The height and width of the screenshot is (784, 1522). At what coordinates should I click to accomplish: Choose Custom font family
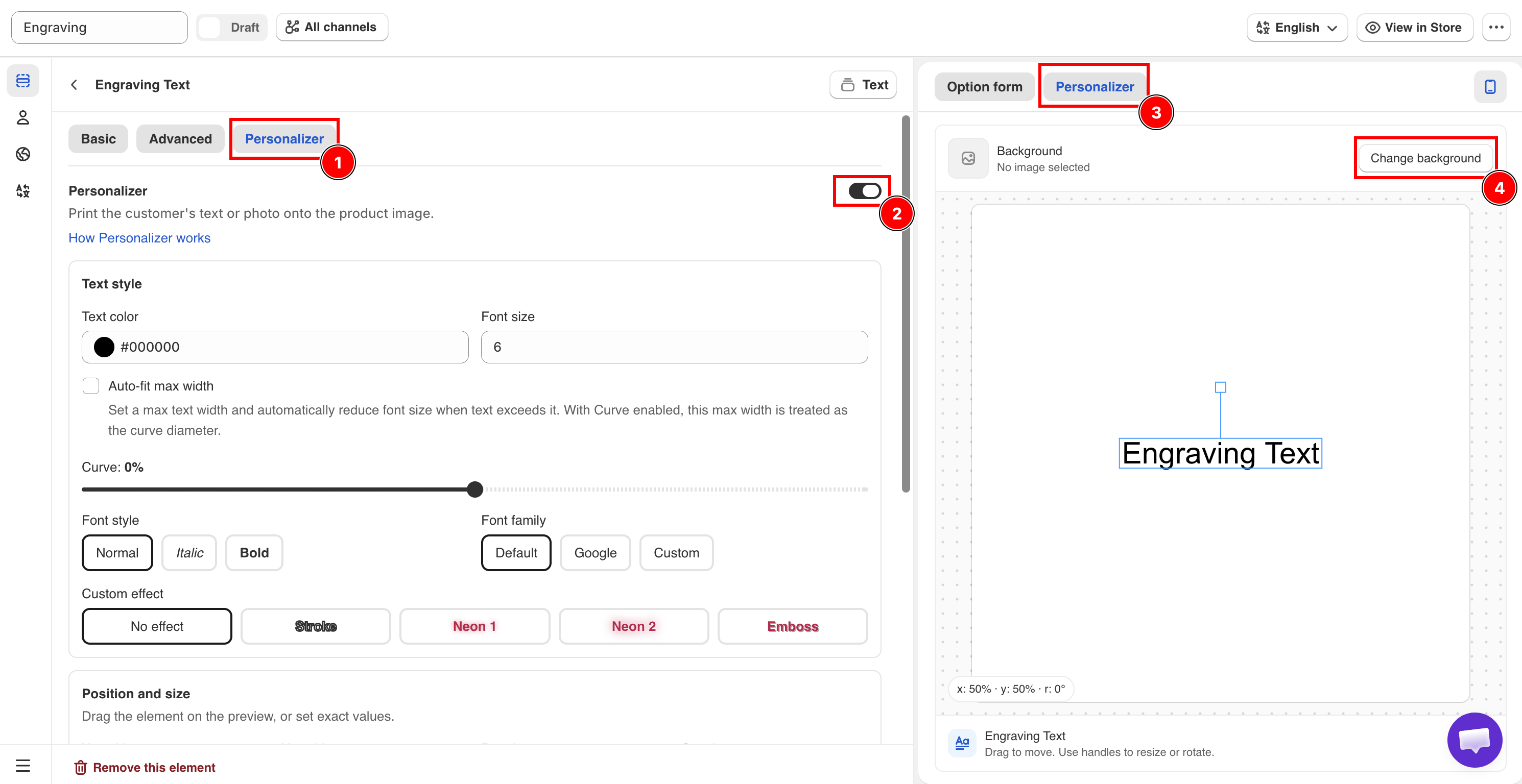(676, 553)
